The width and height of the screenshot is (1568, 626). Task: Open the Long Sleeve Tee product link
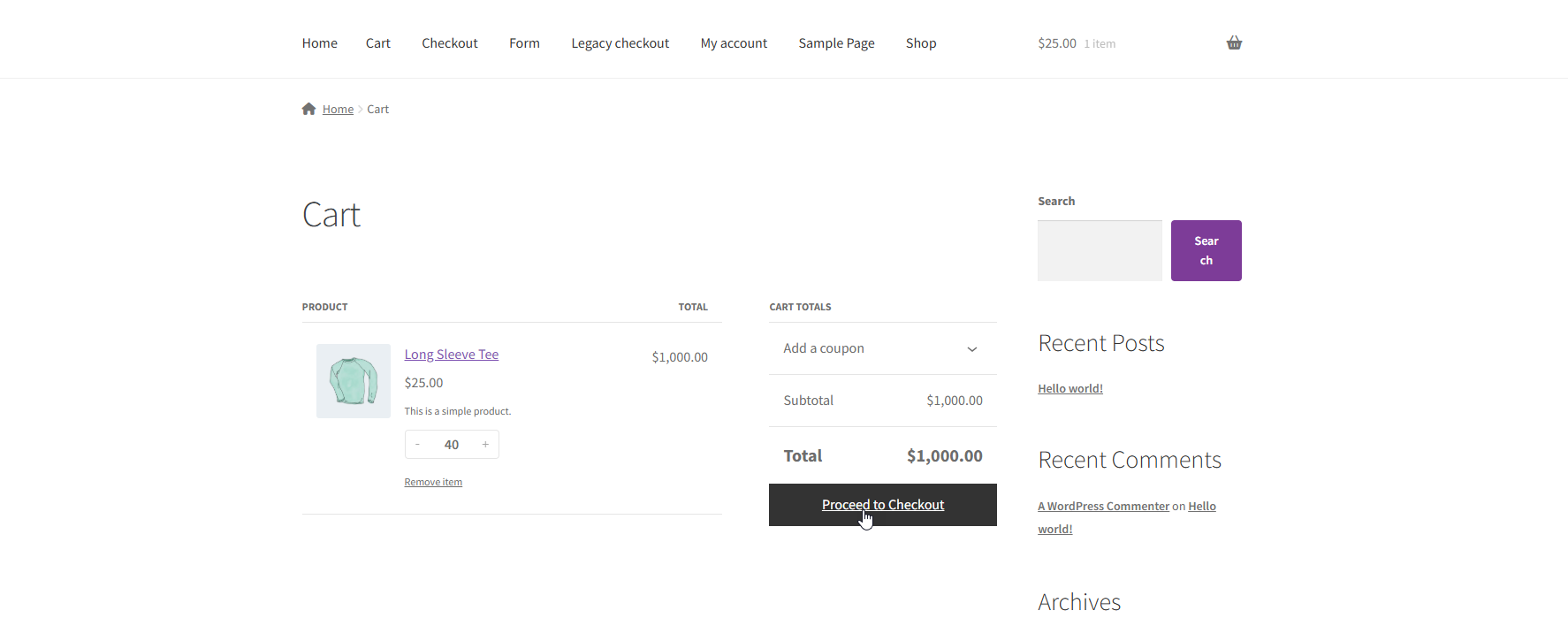(451, 355)
